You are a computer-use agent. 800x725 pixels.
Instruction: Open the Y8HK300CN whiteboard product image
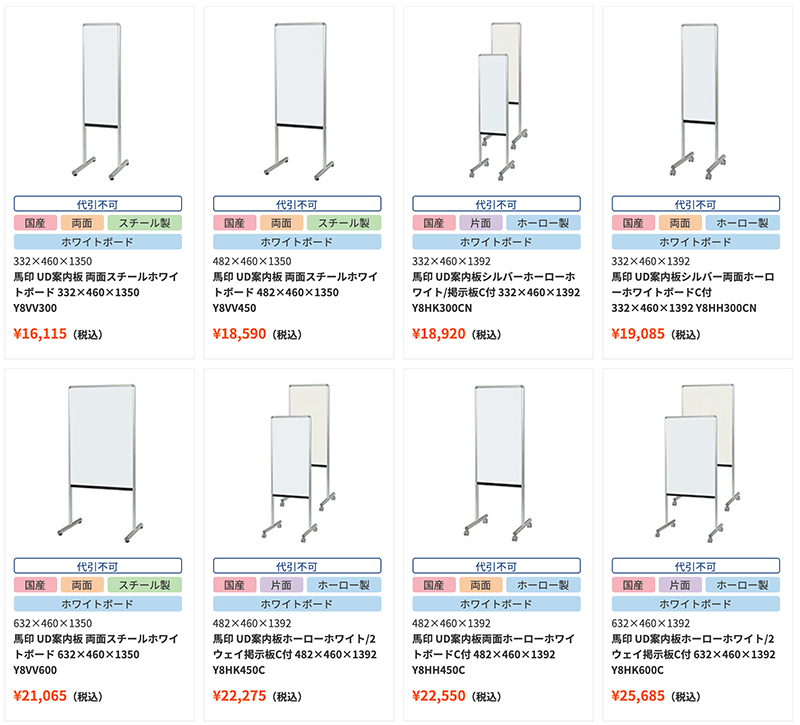point(498,101)
